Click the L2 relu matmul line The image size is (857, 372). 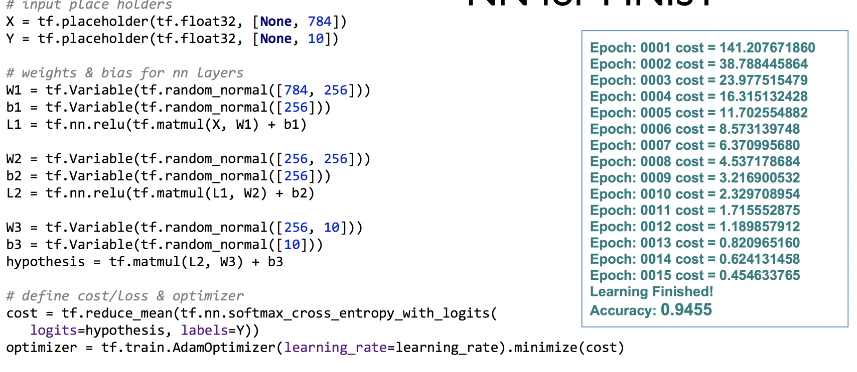(161, 193)
